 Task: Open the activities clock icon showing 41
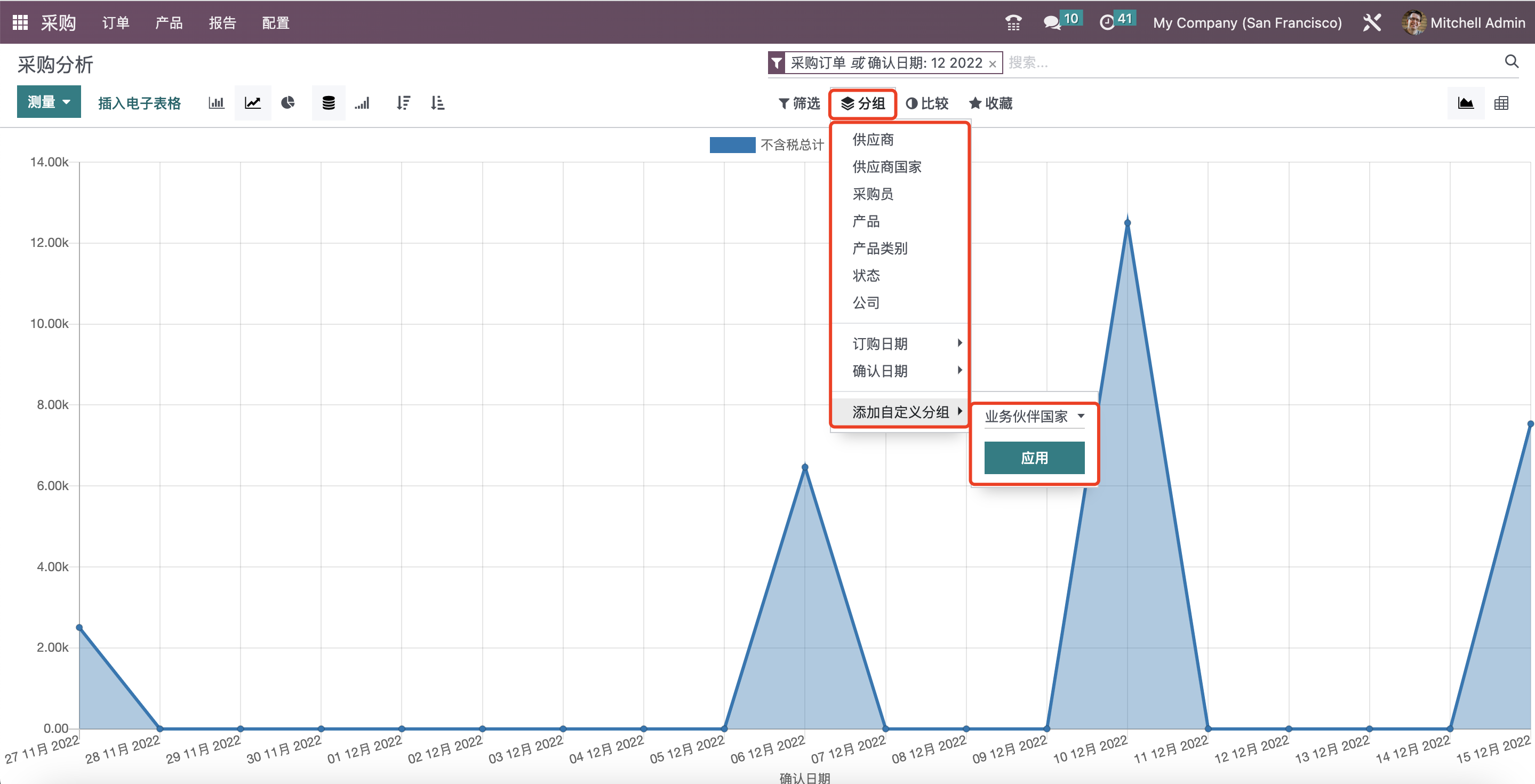coord(1117,21)
